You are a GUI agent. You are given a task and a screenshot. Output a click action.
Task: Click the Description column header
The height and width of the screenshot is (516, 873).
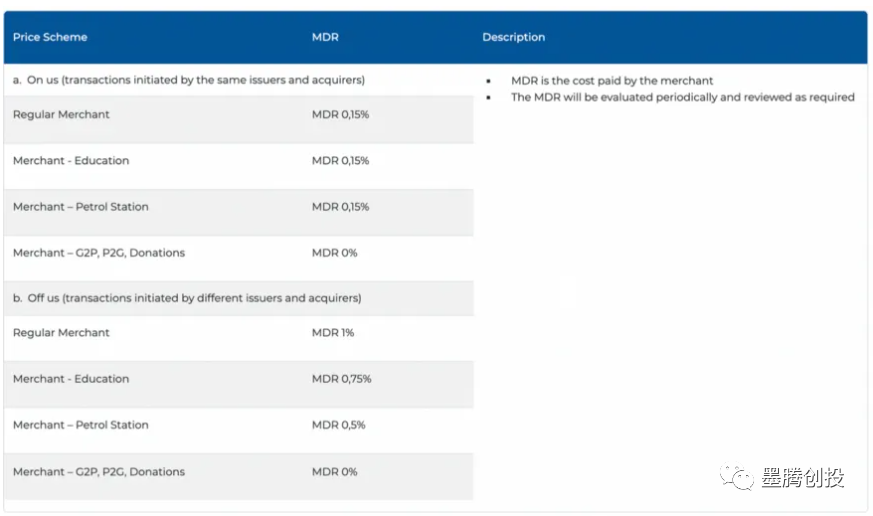513,37
